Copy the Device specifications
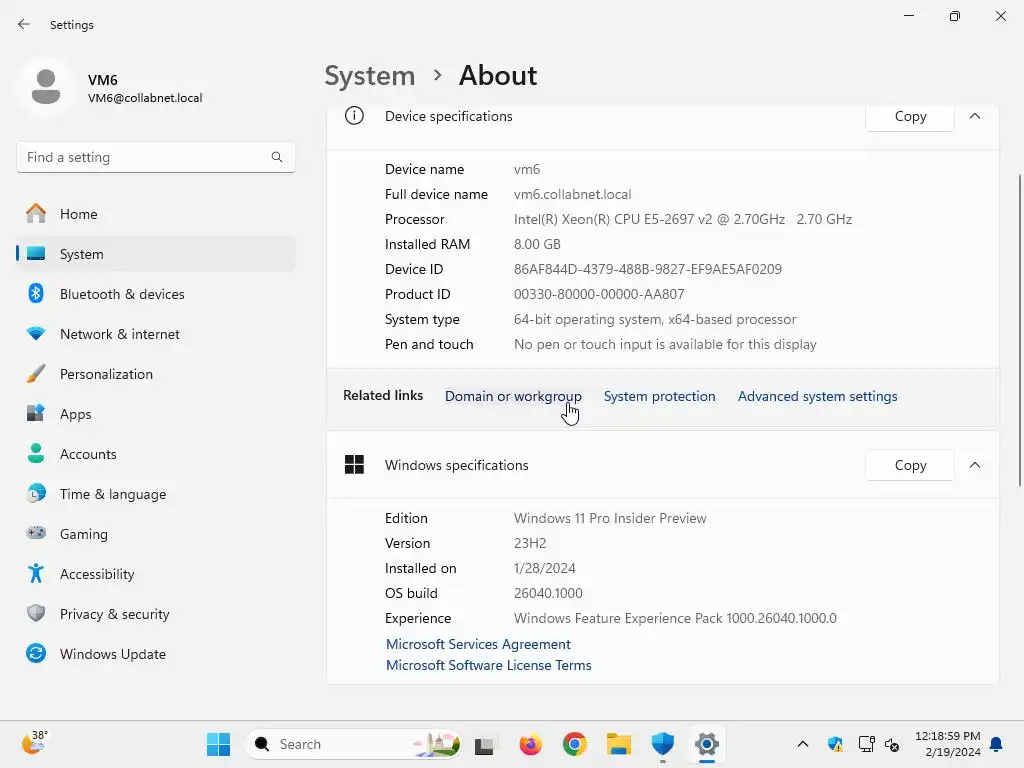 (910, 116)
